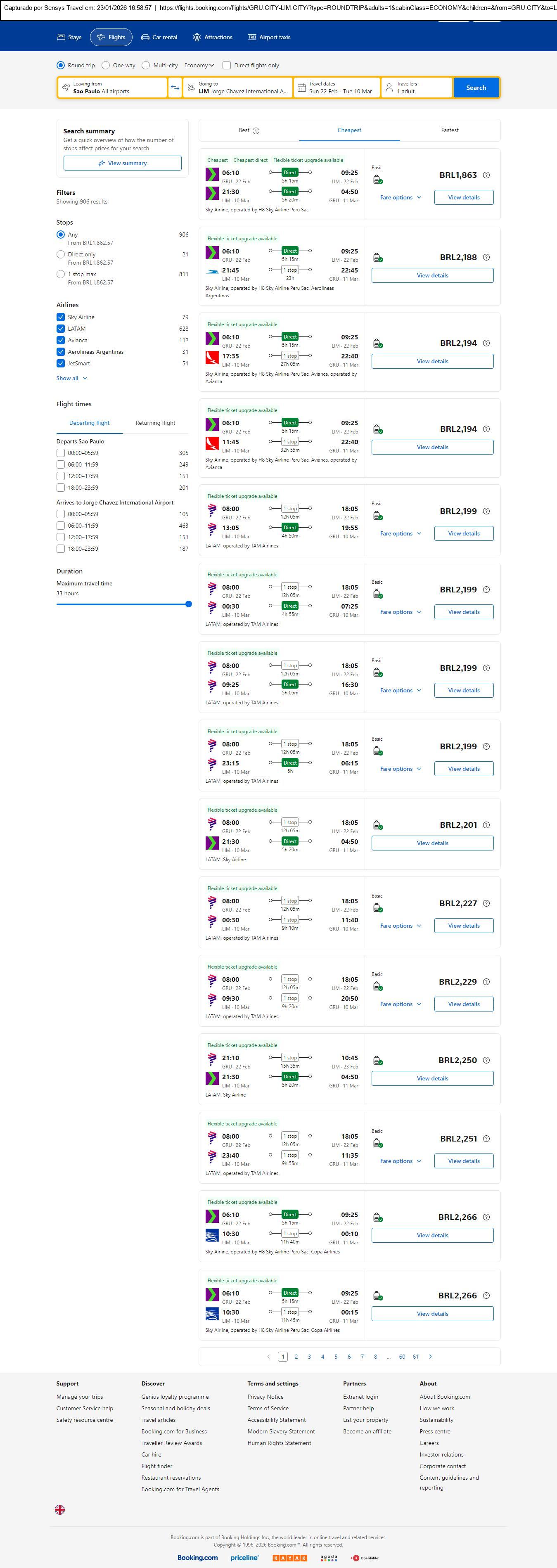Image resolution: width=557 pixels, height=1568 pixels.
Task: Open View summary of search
Action: pos(122,163)
